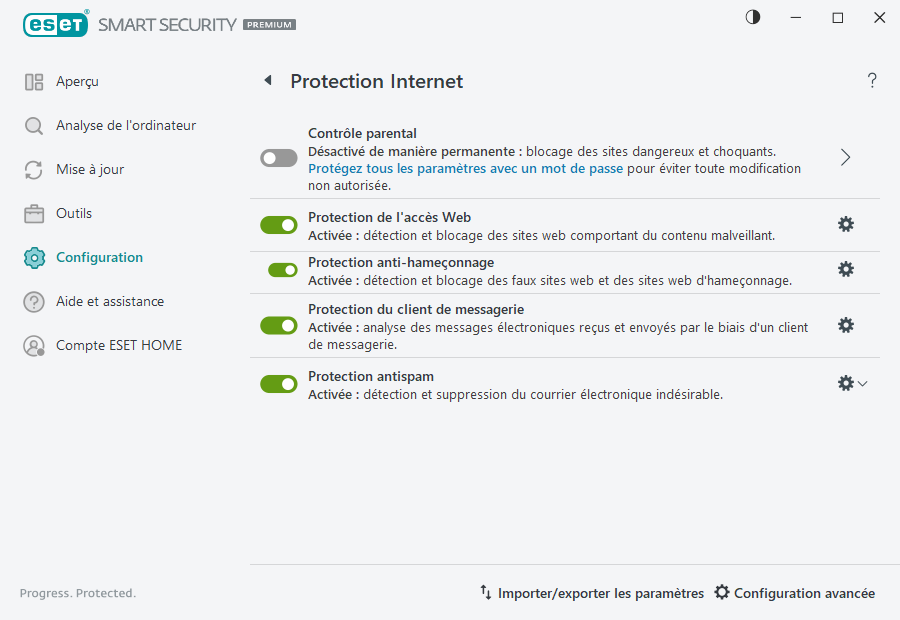Screen dimensions: 900x620
Task: Click the back arrow beside Protection Internet
Action: (x=267, y=80)
